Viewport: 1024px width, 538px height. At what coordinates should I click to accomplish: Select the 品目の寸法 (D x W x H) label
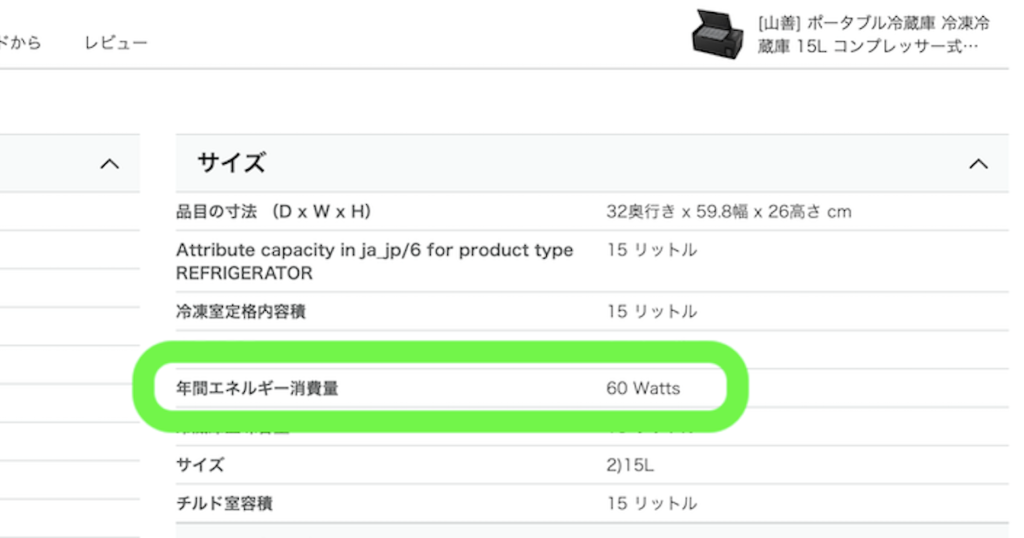click(274, 212)
